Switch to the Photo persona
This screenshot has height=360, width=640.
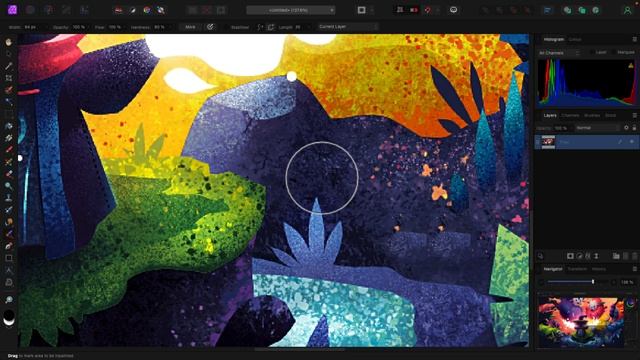click(13, 9)
